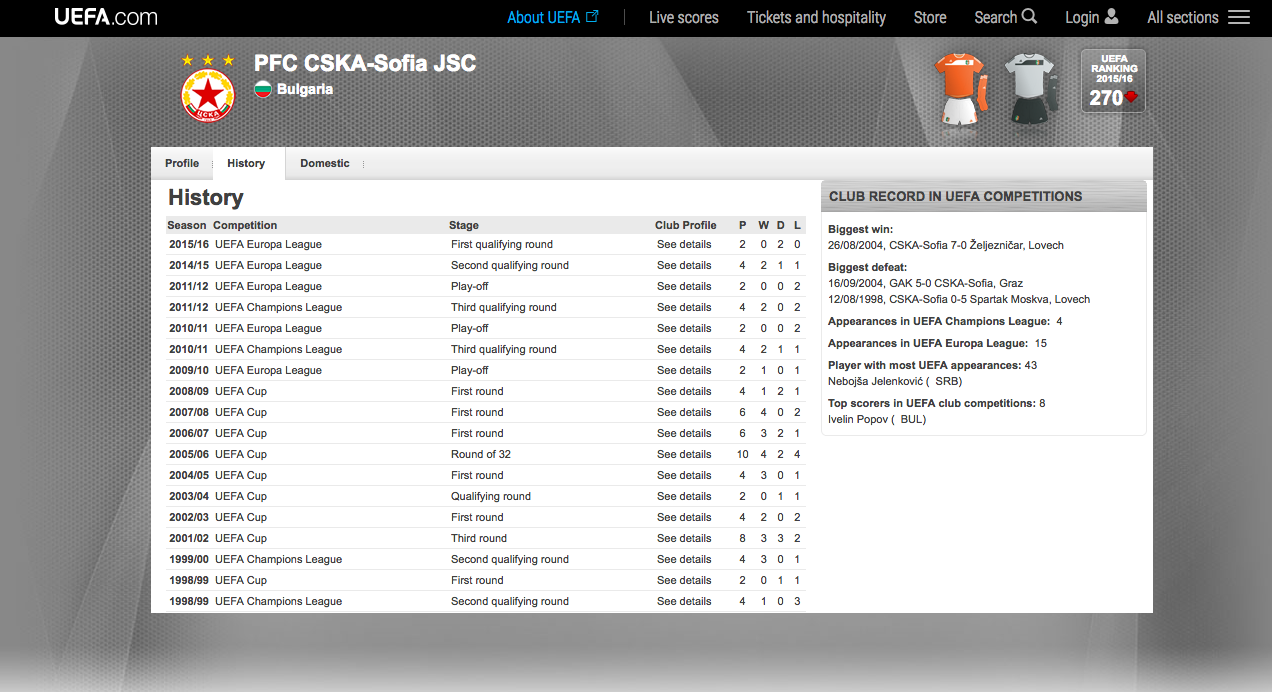Click the CSKA-Sofia club crest
Viewport: 1272px width, 692px height.
tap(208, 96)
